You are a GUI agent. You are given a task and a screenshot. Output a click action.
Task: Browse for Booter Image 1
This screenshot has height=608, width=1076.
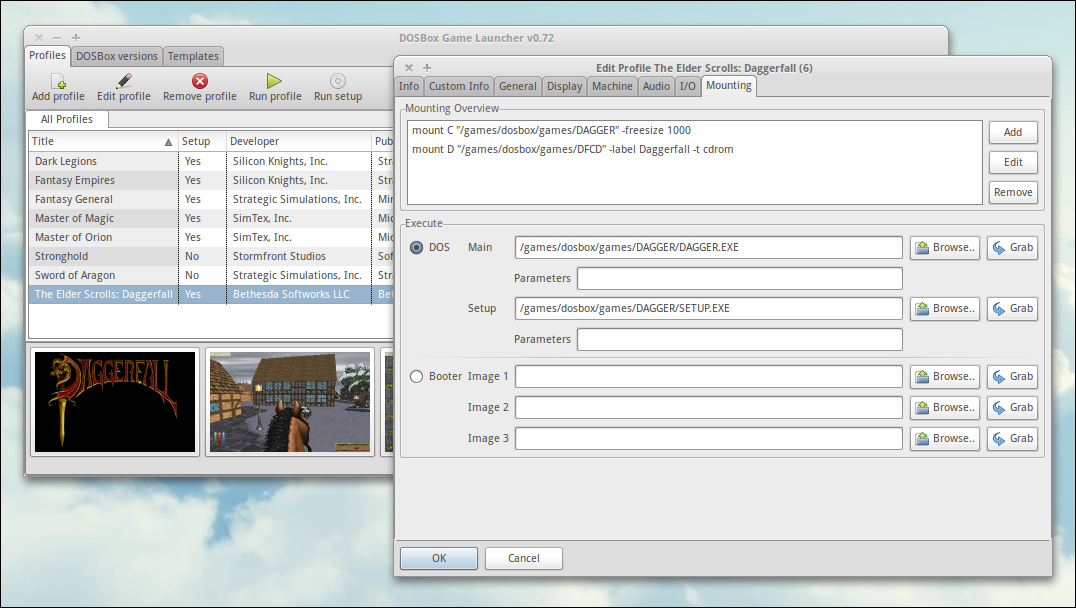945,377
